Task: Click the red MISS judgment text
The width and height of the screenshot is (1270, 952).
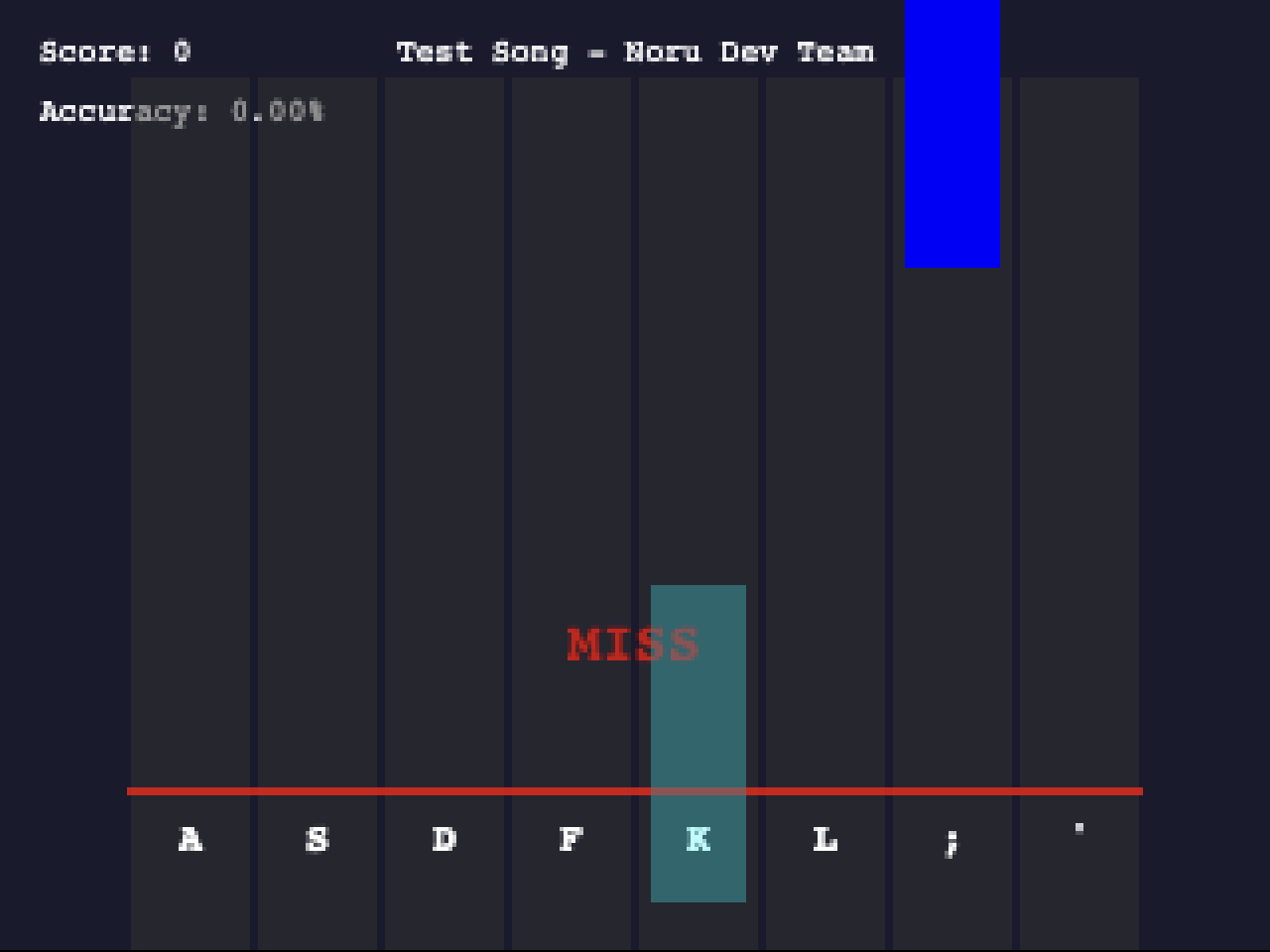Action: coord(632,645)
